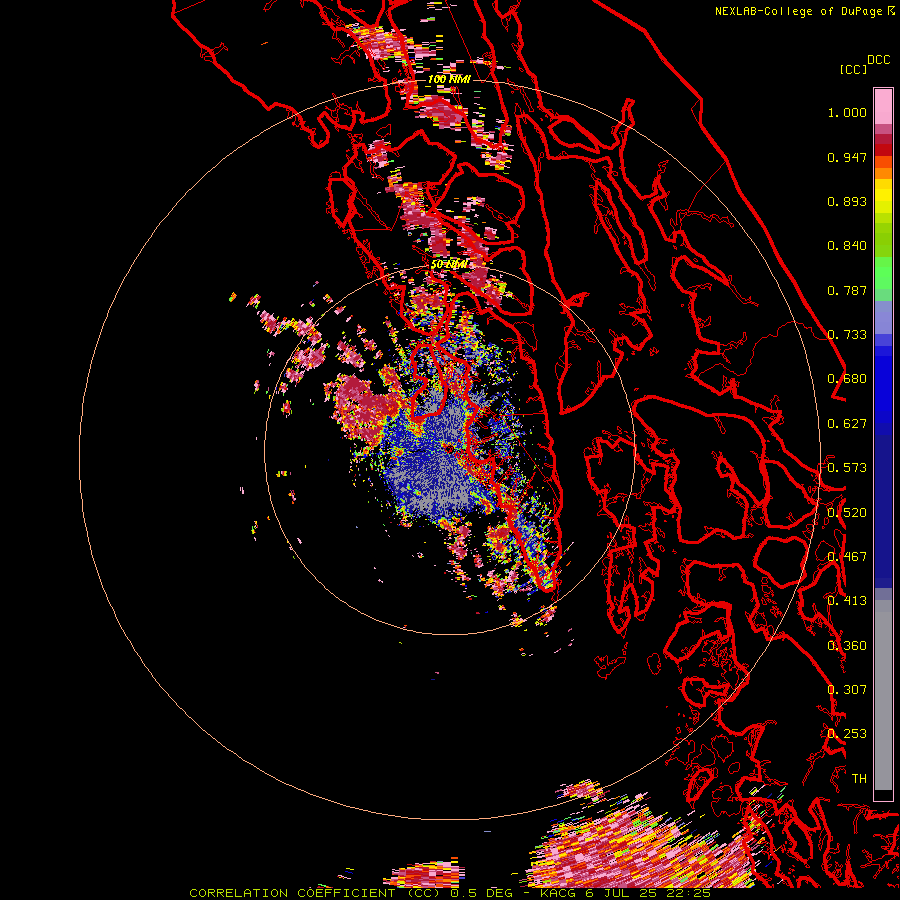Screen dimensions: 900x900
Task: Click the 0.573 legend value
Action: pyautogui.click(x=847, y=468)
